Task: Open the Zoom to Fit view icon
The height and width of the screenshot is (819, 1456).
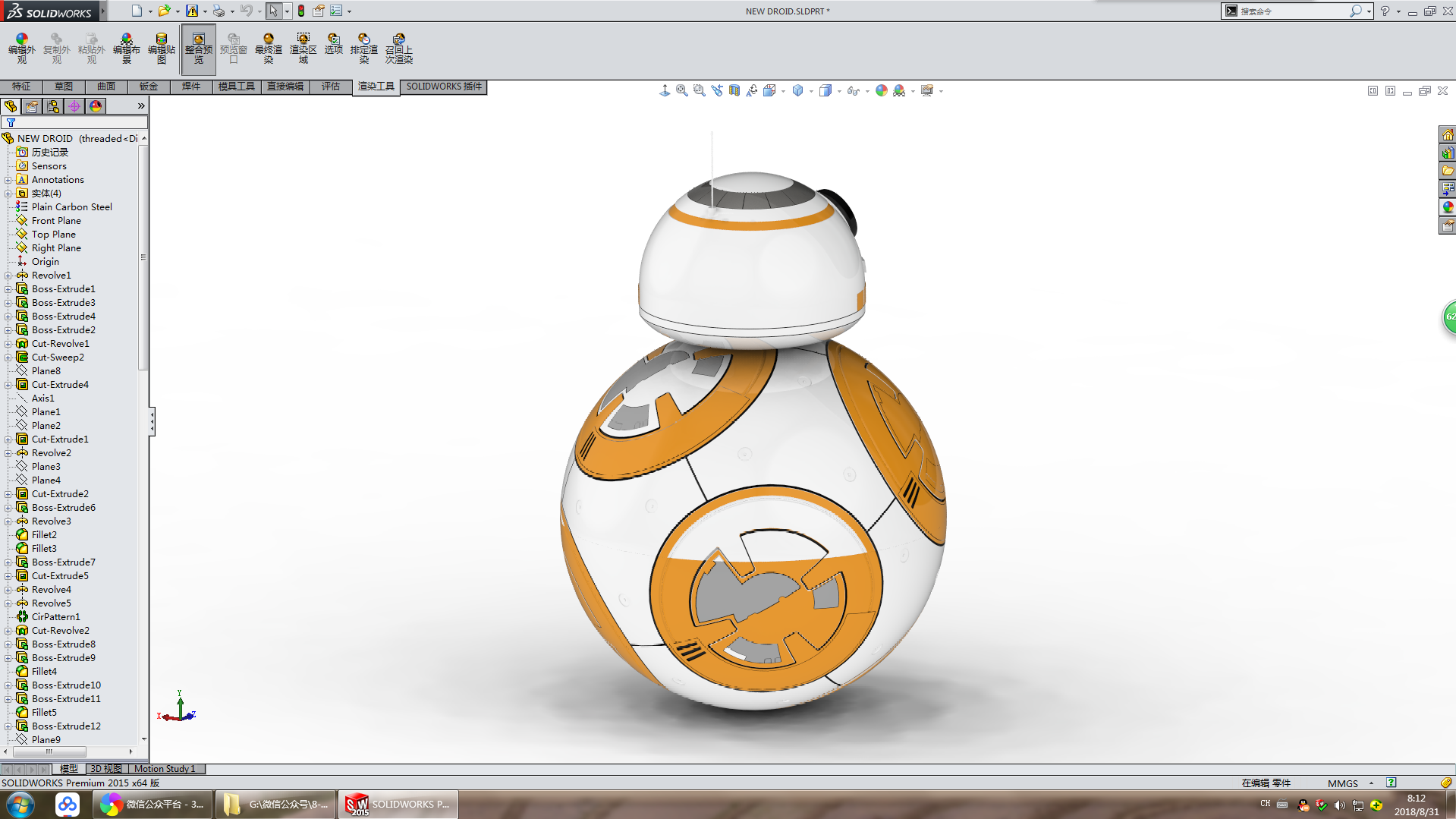Action: click(681, 90)
